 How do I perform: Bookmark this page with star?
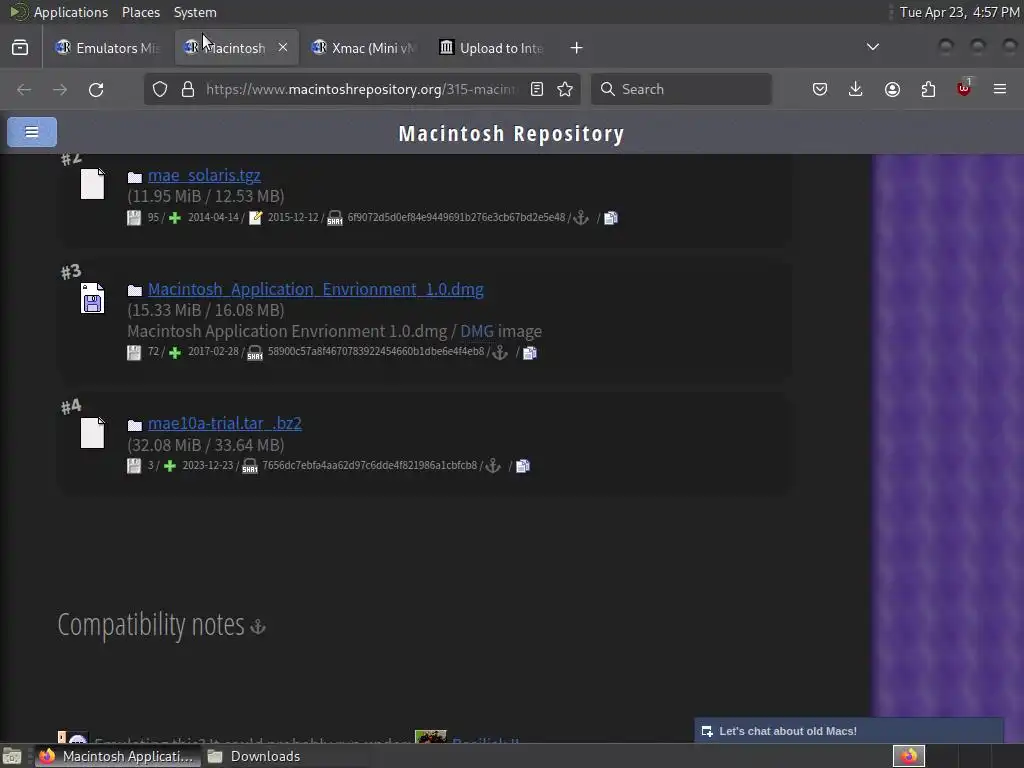pos(565,89)
